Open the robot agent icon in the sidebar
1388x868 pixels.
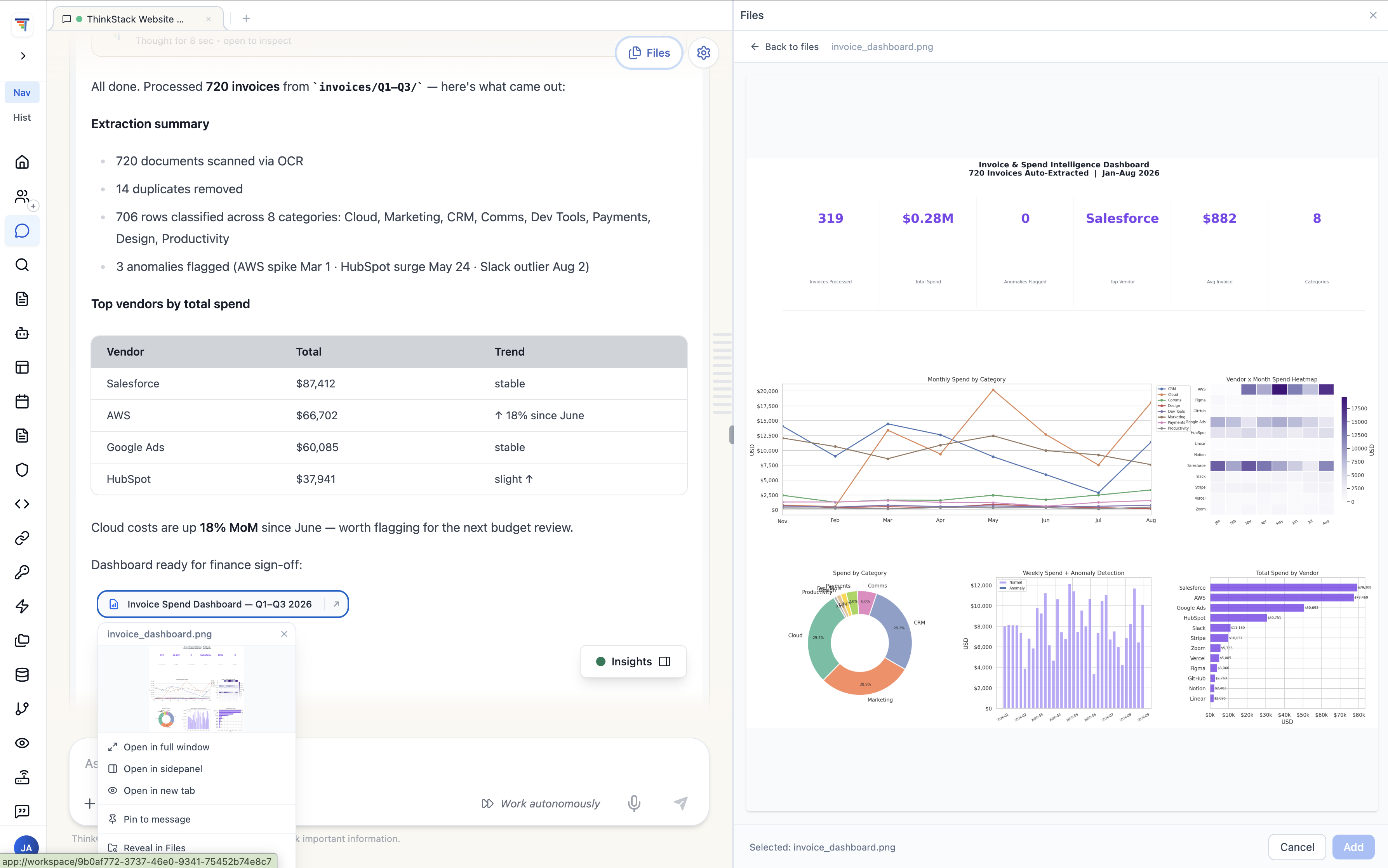(x=22, y=333)
